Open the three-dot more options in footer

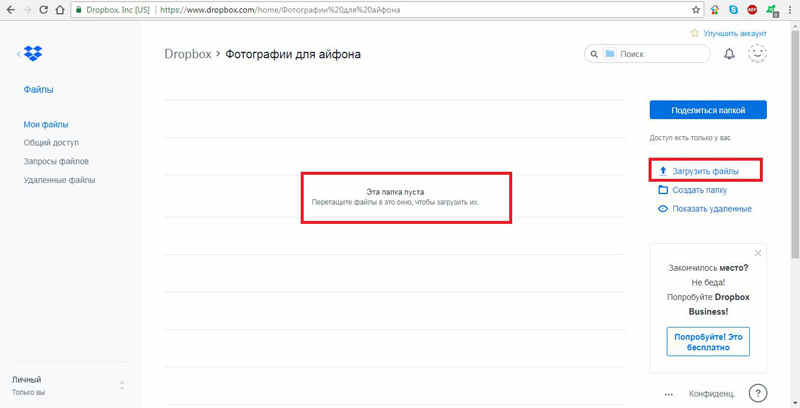coord(669,394)
